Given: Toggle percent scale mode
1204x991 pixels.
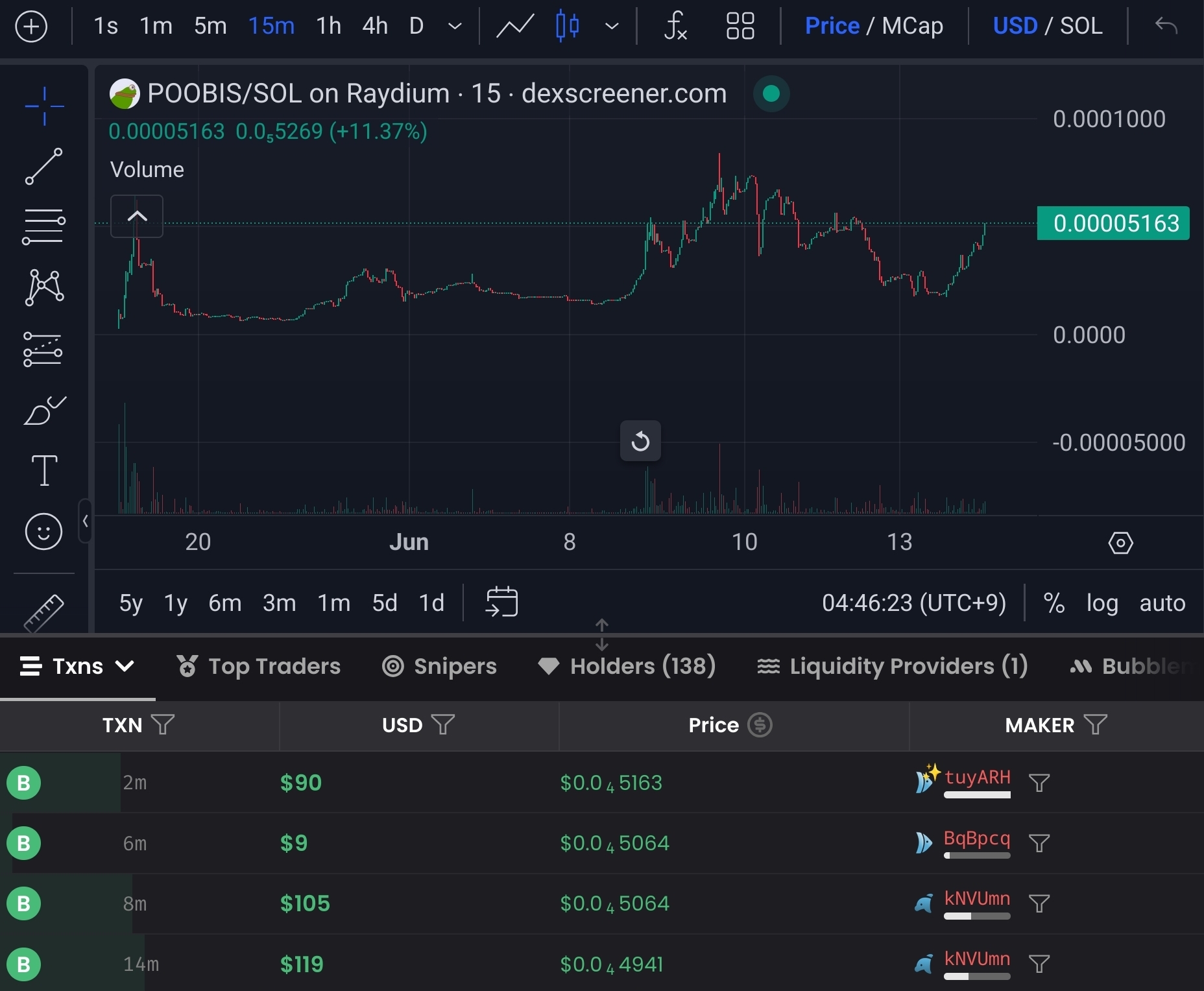Looking at the screenshot, I should [1054, 603].
